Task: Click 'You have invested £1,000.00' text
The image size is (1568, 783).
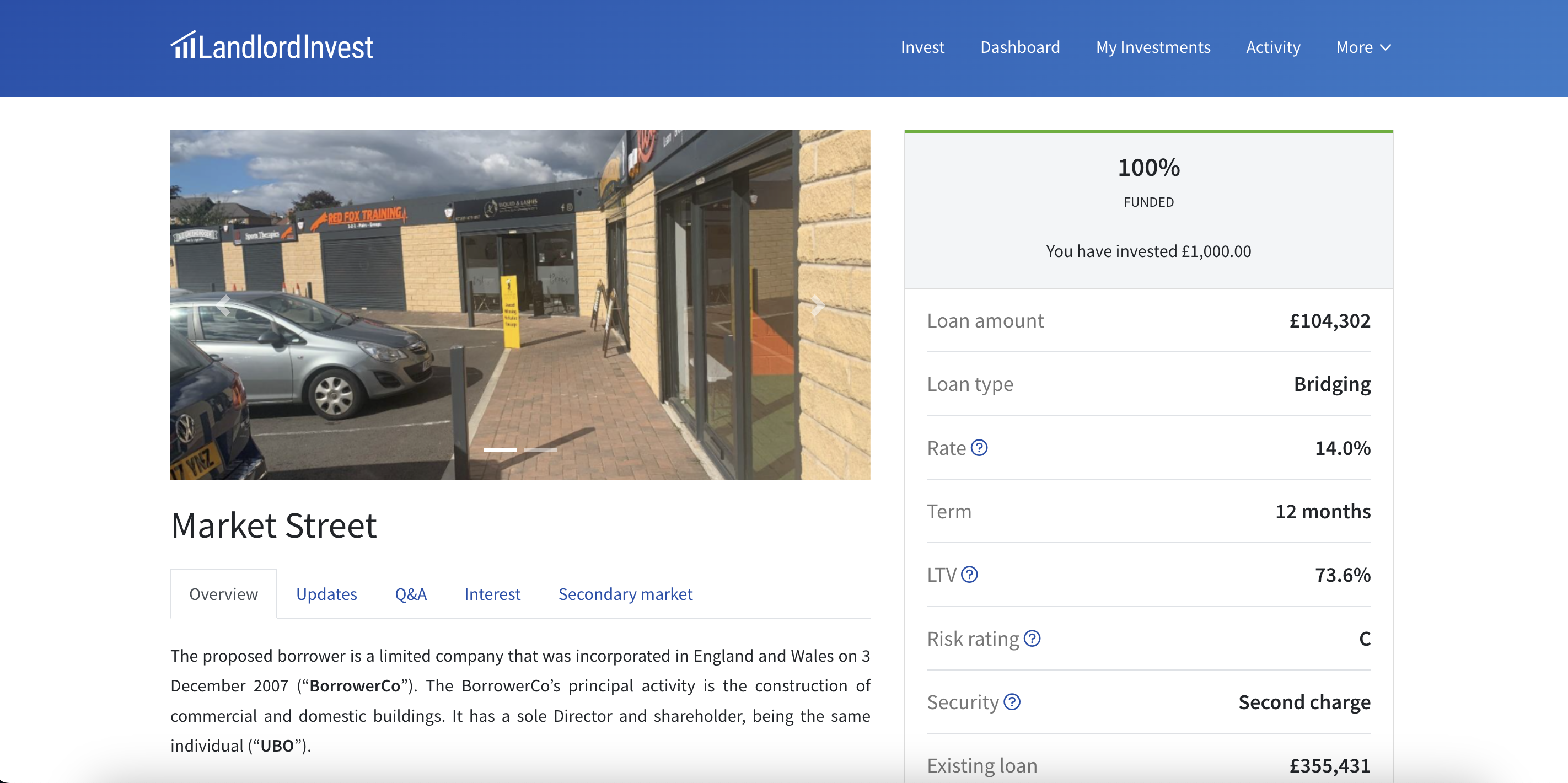Action: coord(1148,251)
